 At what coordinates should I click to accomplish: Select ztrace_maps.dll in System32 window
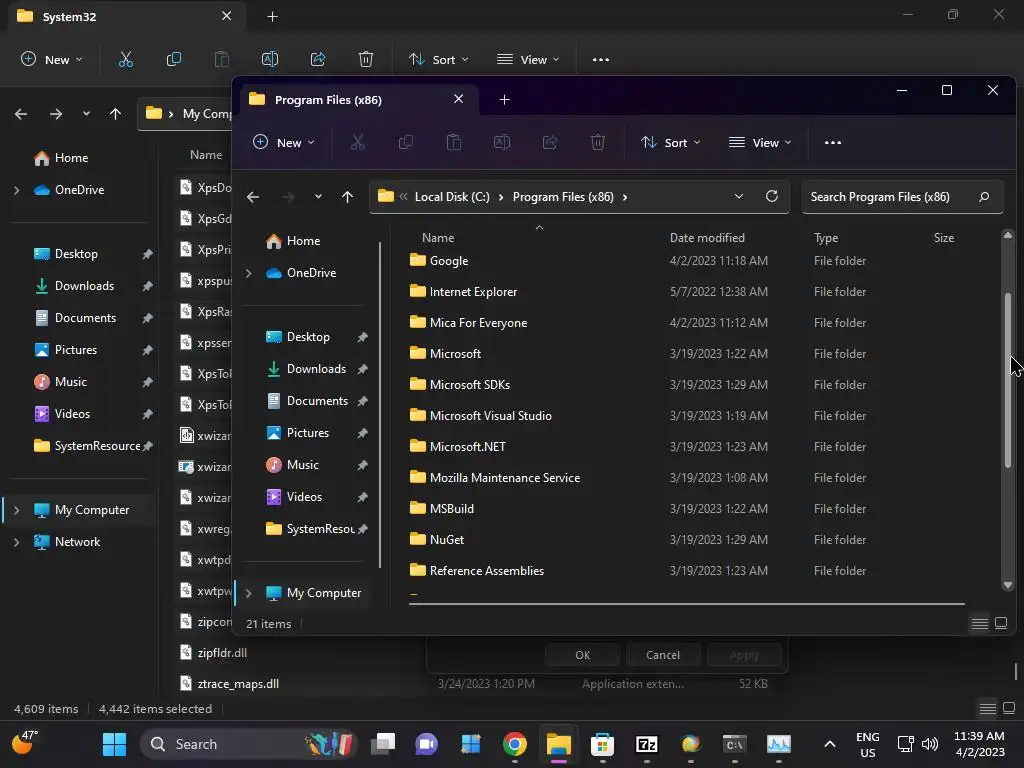click(238, 684)
